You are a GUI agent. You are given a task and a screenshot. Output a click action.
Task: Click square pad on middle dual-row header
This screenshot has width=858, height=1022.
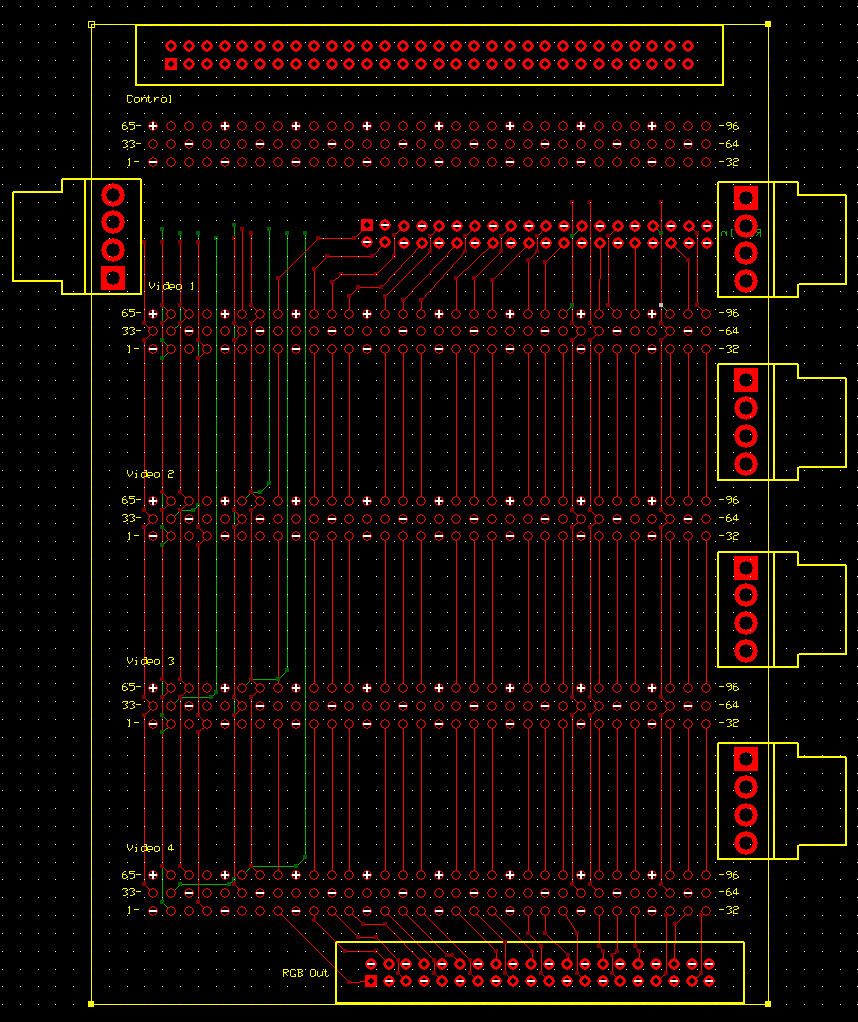tap(367, 225)
